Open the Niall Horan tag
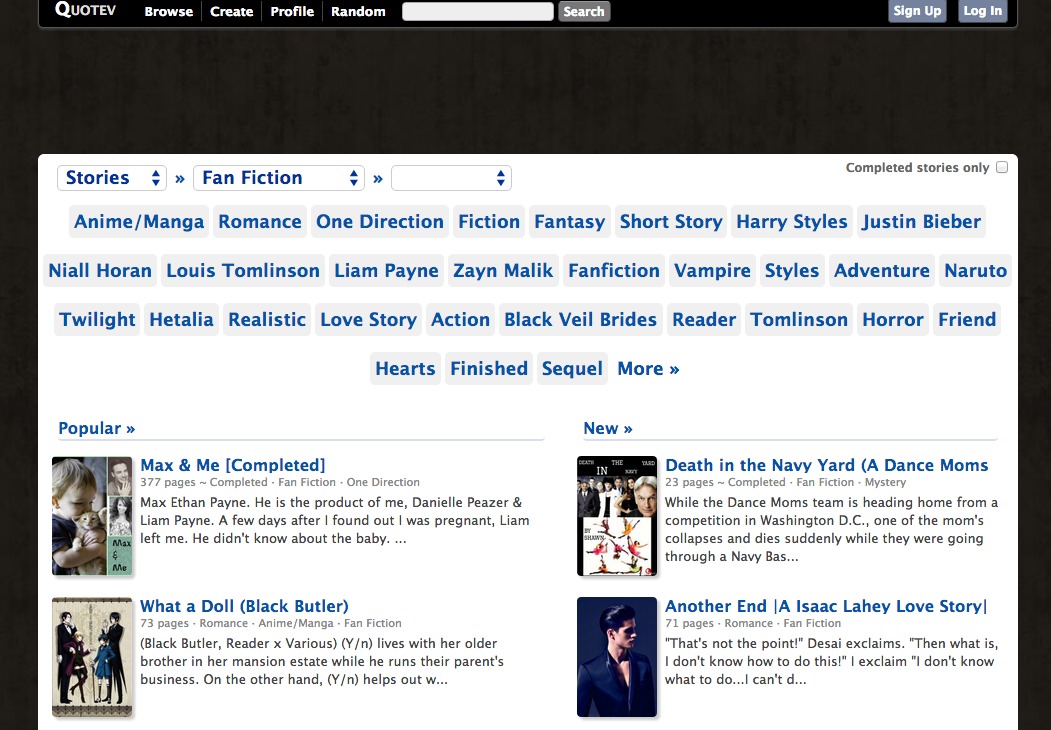The height and width of the screenshot is (730, 1051). (x=100, y=270)
